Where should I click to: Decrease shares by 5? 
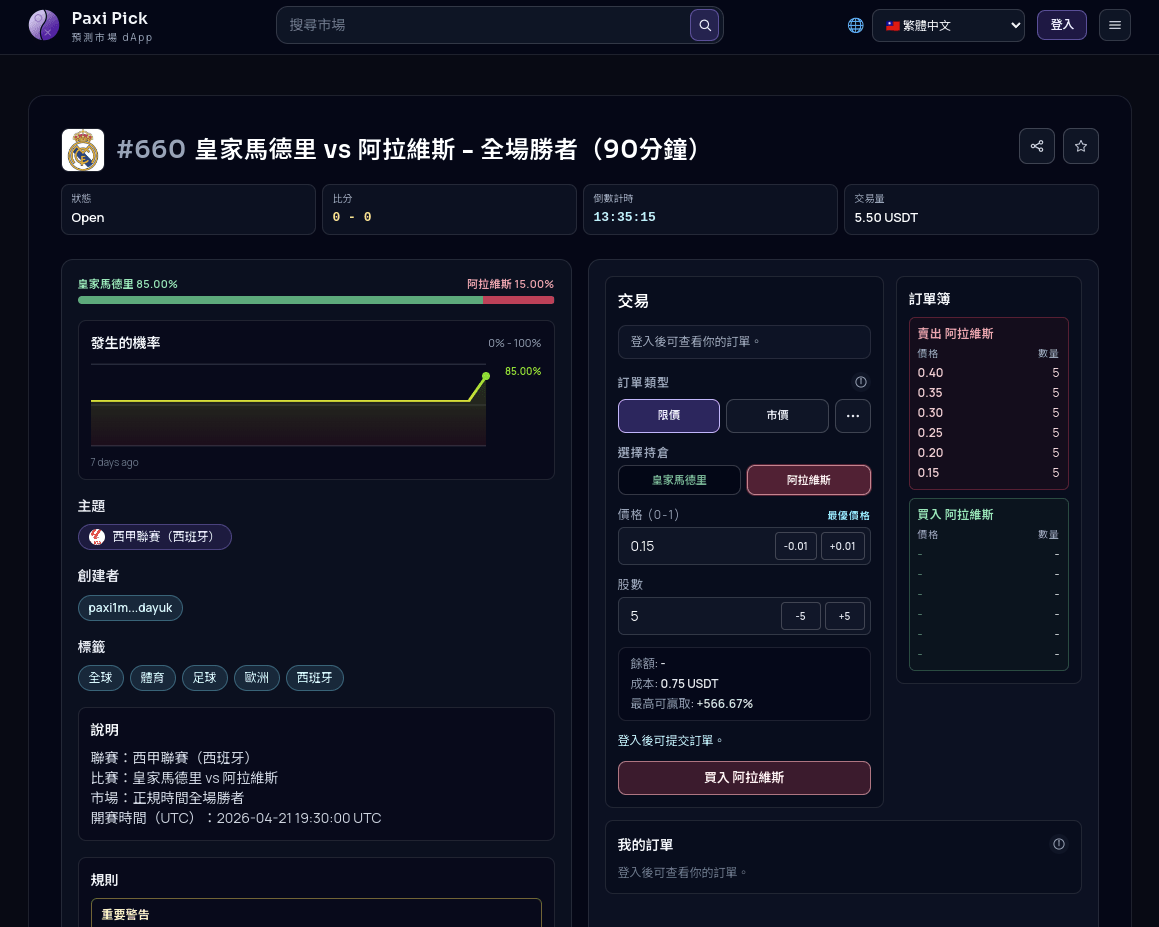[801, 616]
